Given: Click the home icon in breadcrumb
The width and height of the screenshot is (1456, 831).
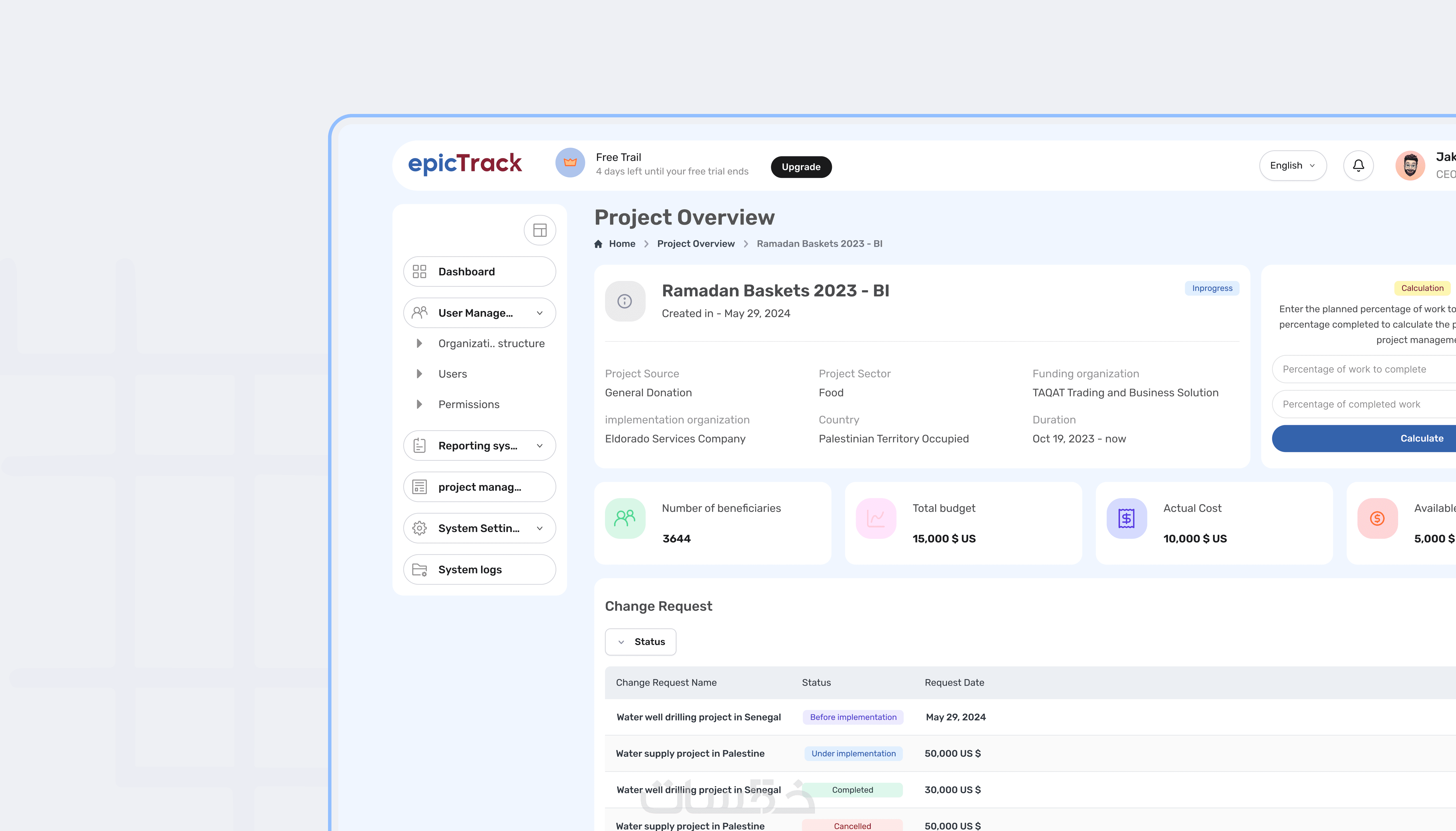Looking at the screenshot, I should point(598,244).
